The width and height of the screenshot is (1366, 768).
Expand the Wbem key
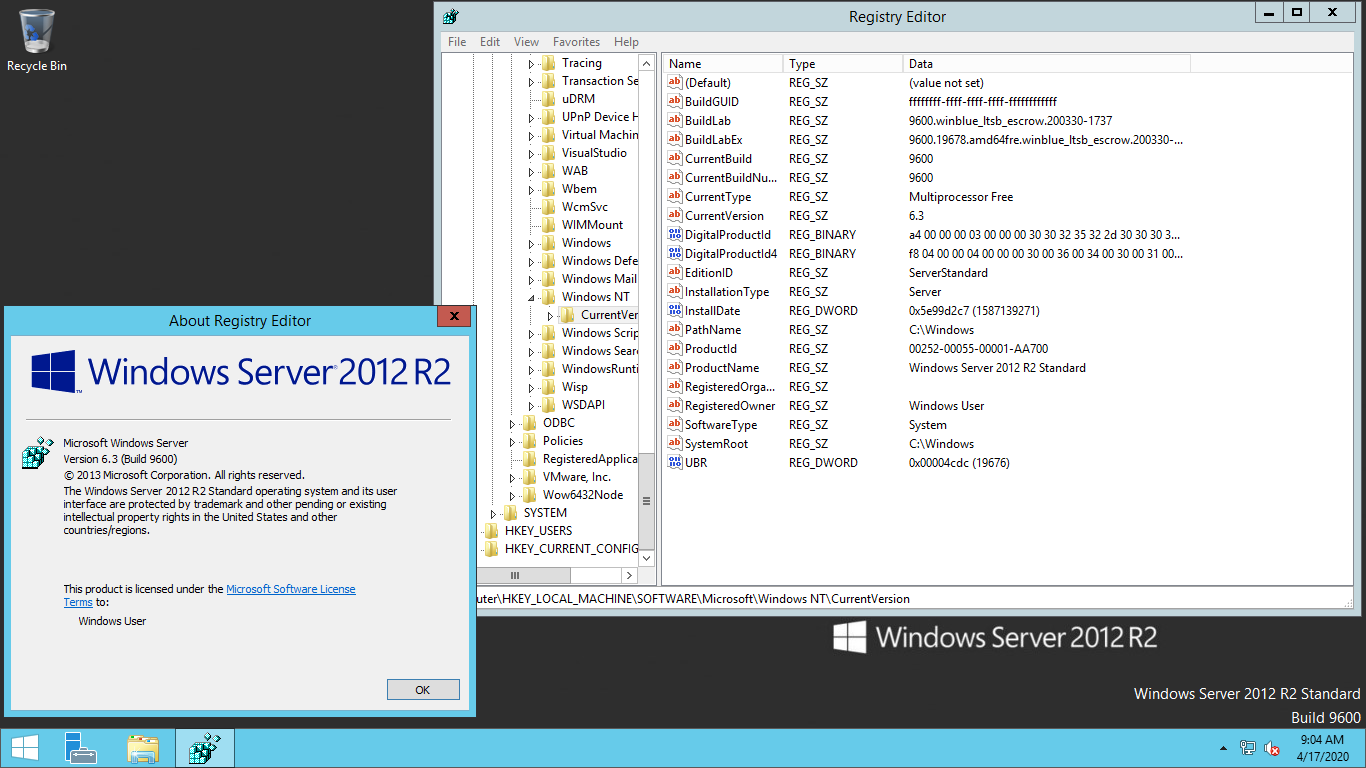(x=531, y=189)
